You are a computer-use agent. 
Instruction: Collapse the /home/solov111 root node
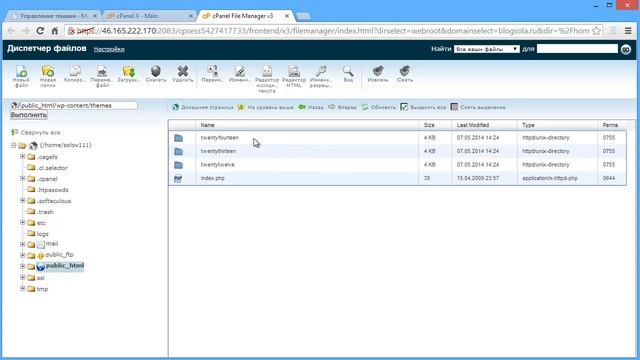click(13, 145)
